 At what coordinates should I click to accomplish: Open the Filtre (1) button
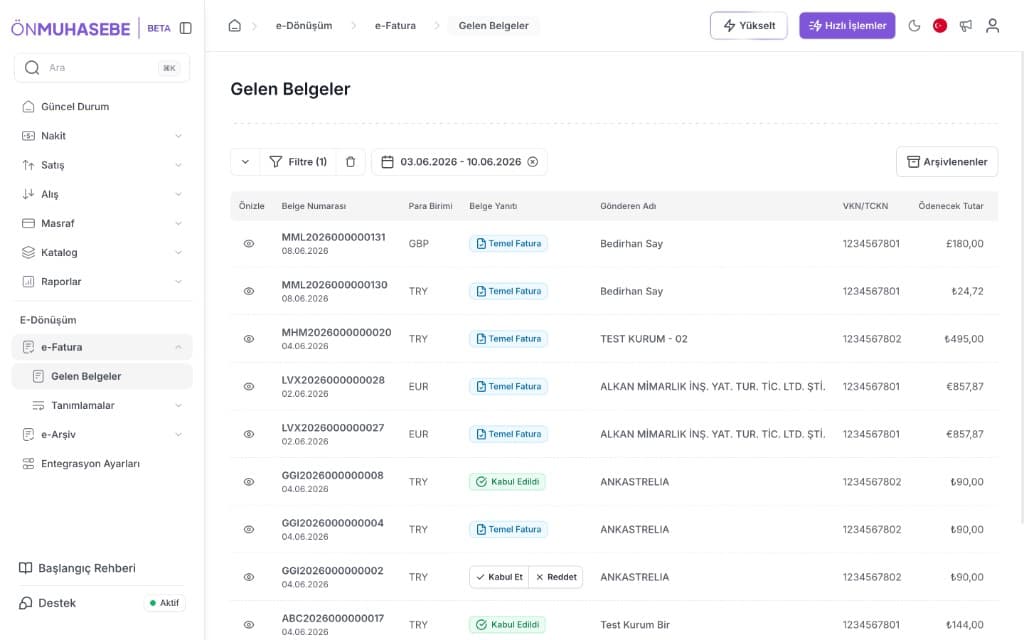coord(298,162)
